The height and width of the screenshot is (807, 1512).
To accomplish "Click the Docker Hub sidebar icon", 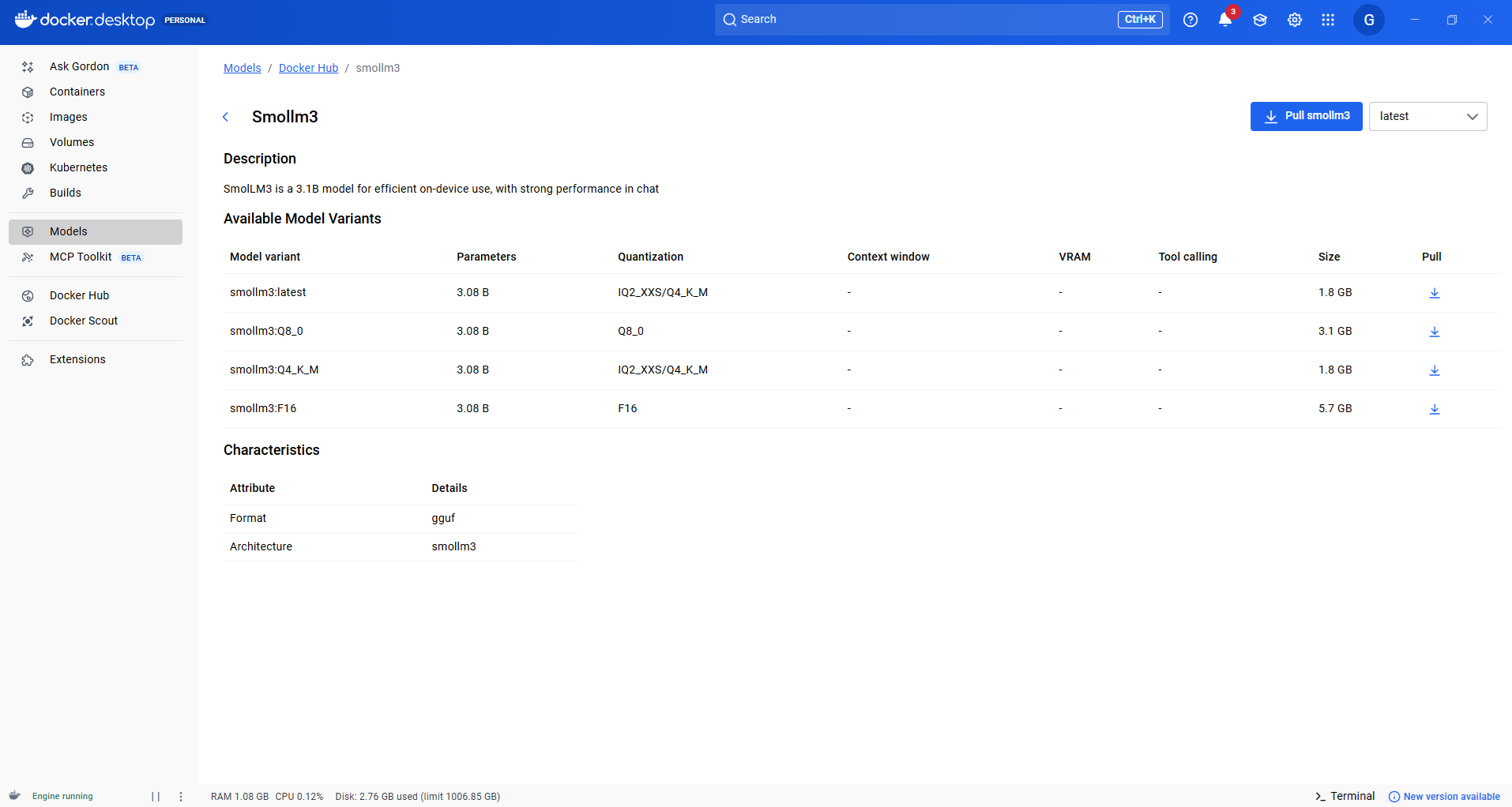I will tap(28, 296).
